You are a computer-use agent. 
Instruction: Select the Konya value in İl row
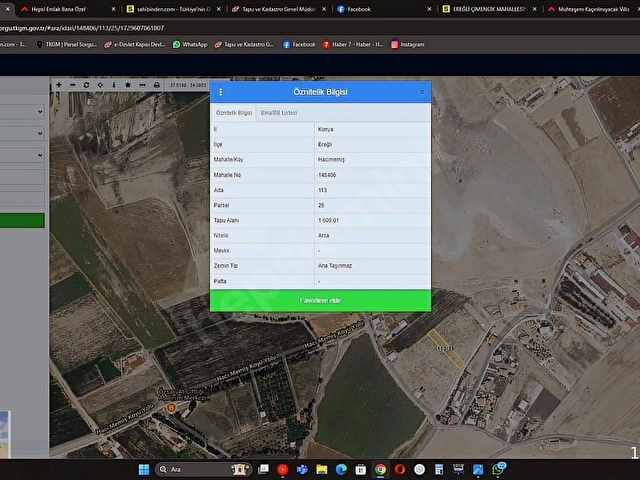325,129
